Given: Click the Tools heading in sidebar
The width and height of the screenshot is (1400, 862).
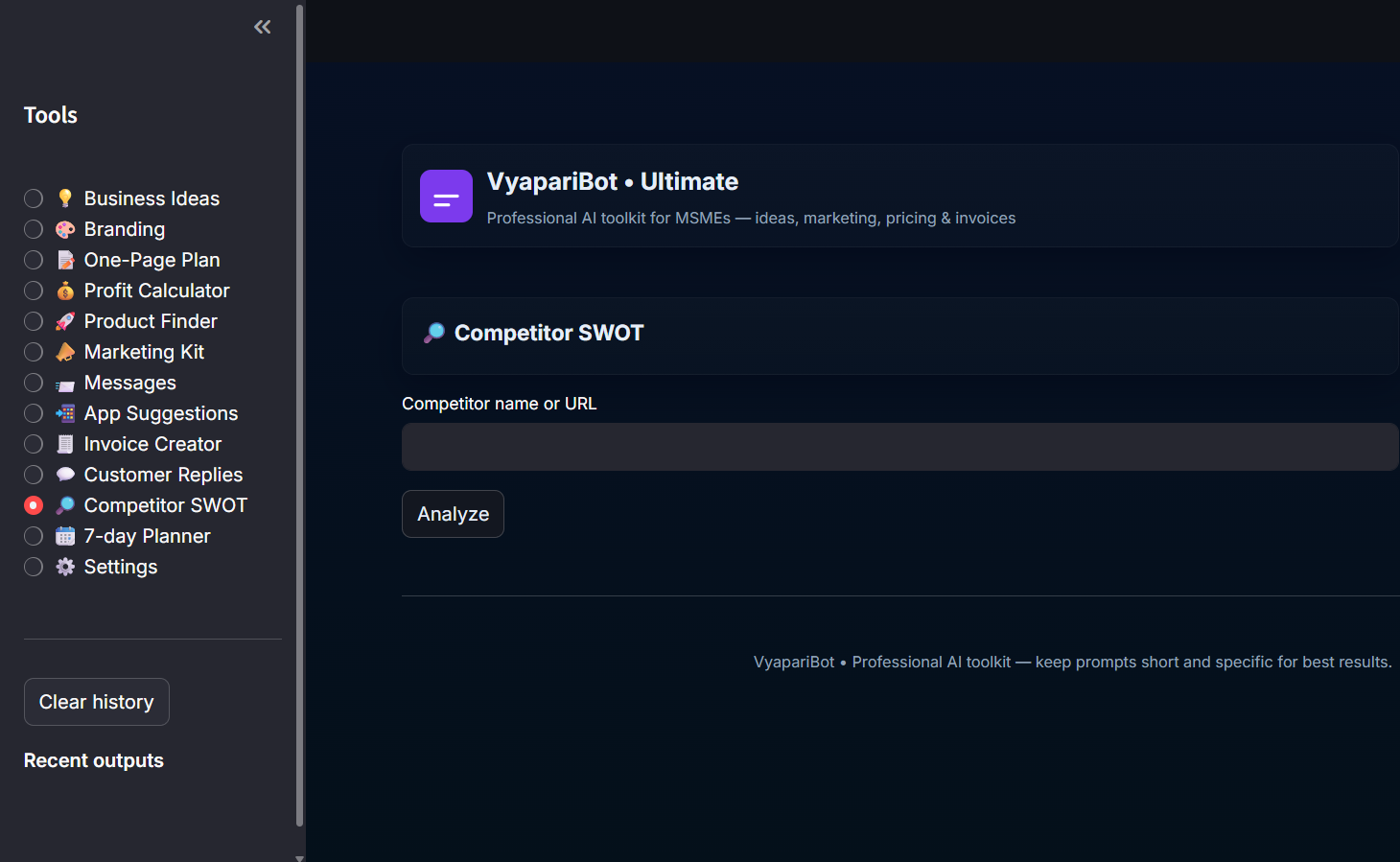Looking at the screenshot, I should [x=51, y=115].
